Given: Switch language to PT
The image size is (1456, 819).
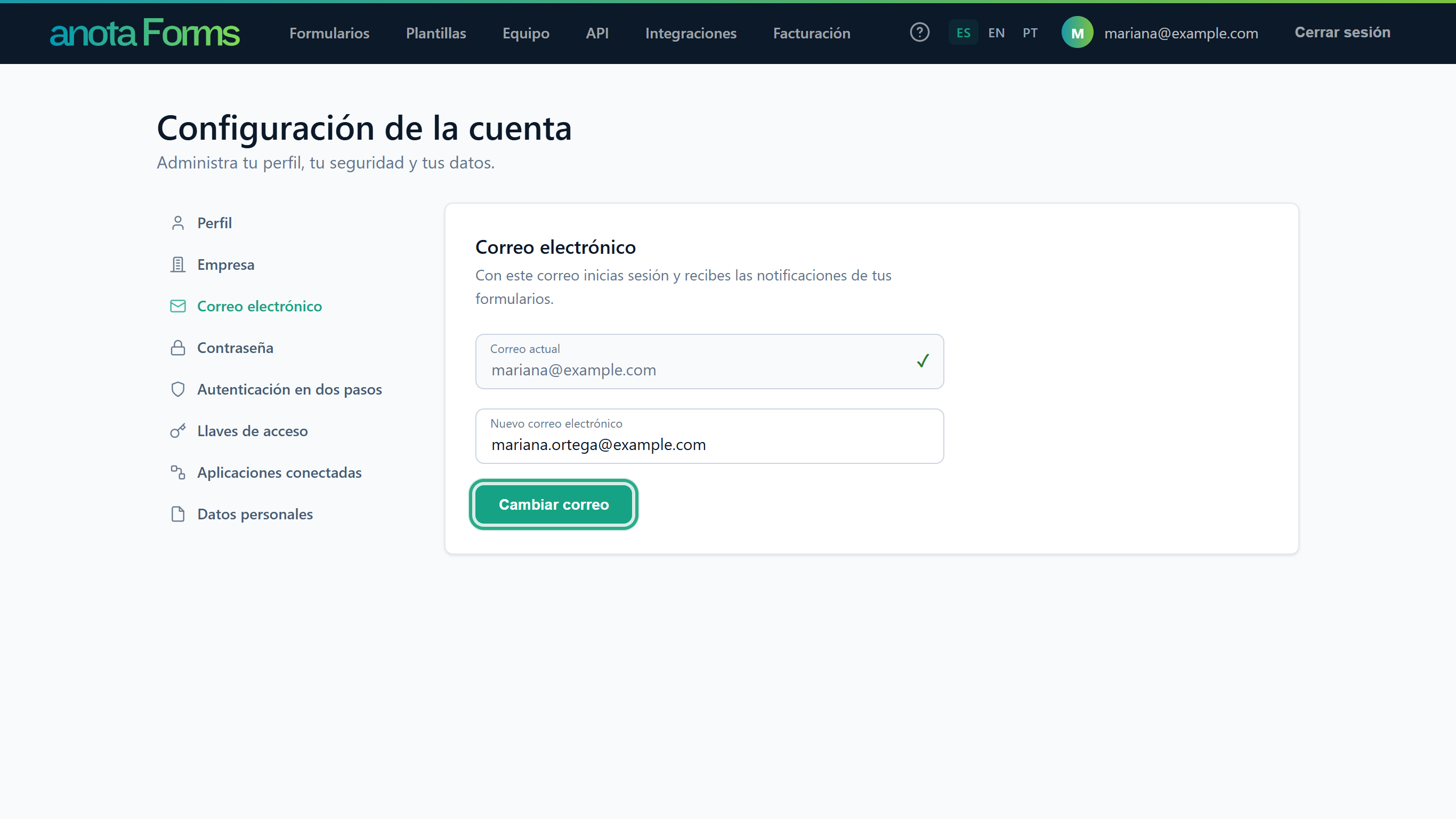Looking at the screenshot, I should [x=1030, y=33].
